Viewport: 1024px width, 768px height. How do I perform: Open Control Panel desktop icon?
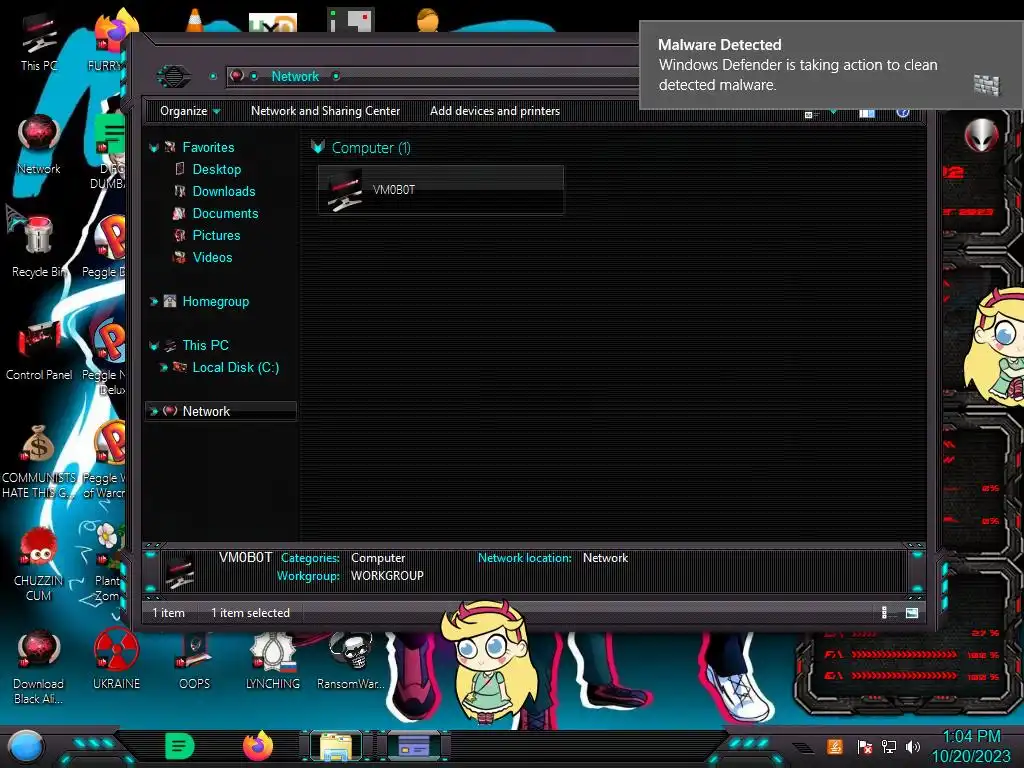tap(38, 350)
